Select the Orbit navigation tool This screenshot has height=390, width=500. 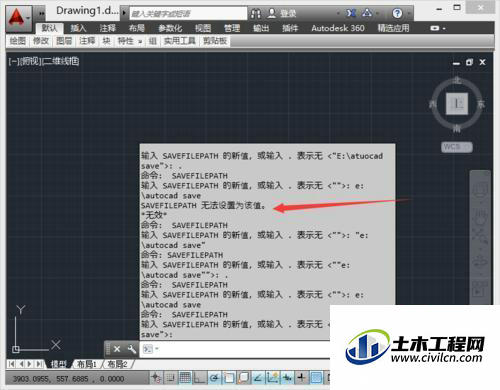pyautogui.click(x=480, y=262)
